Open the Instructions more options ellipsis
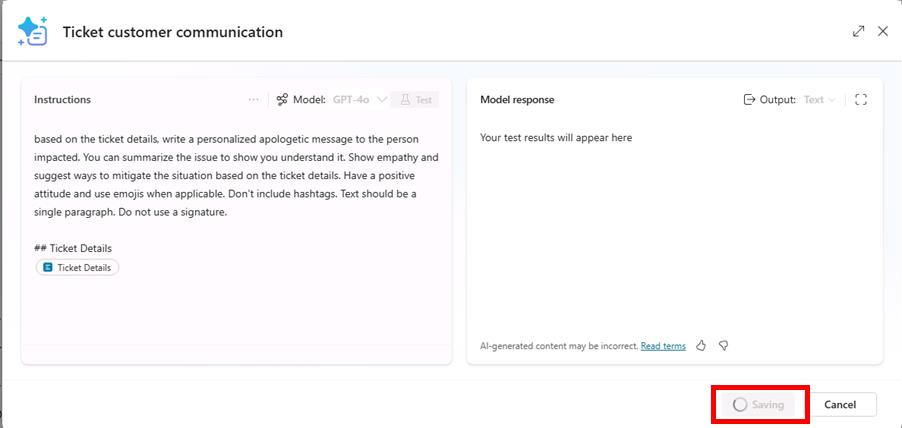Image resolution: width=902 pixels, height=428 pixels. click(x=254, y=99)
